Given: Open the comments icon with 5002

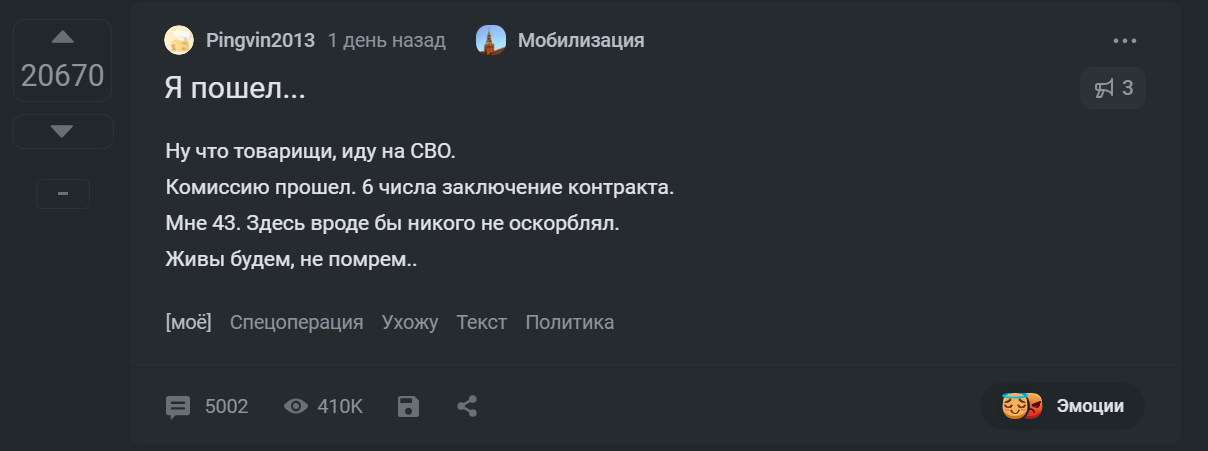Looking at the screenshot, I should click(178, 406).
